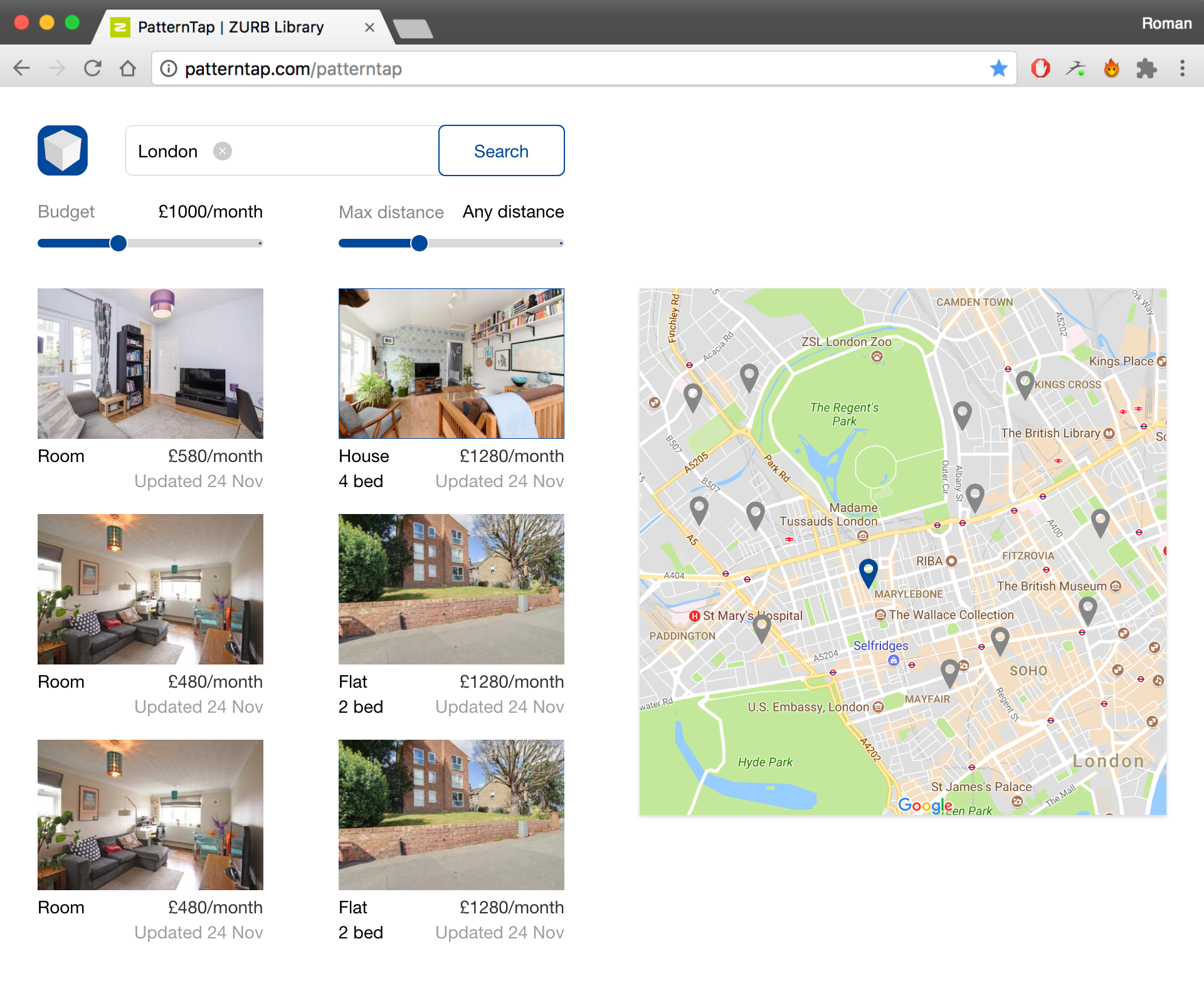The height and width of the screenshot is (1003, 1204).
Task: Click the flame extension icon
Action: point(1111,68)
